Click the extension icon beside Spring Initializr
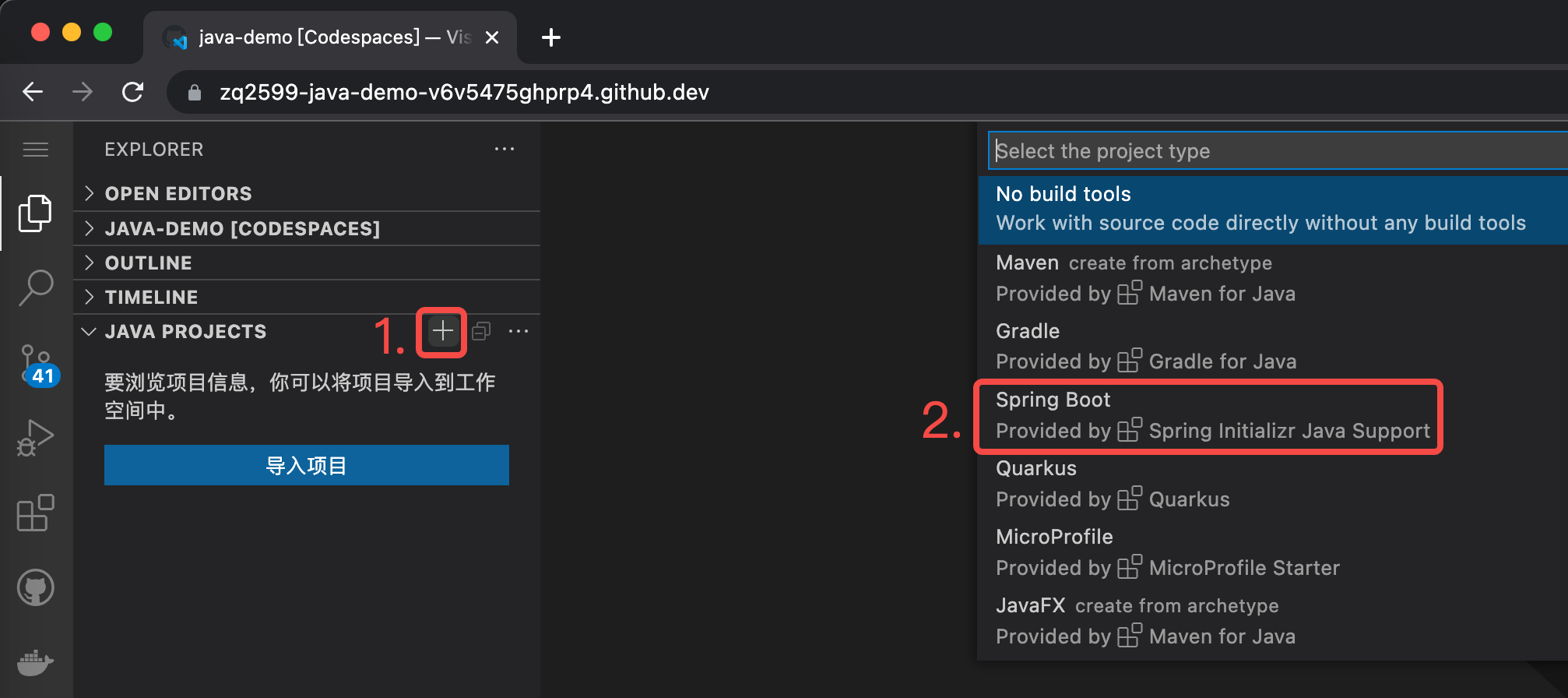Image resolution: width=1568 pixels, height=698 pixels. (1130, 429)
